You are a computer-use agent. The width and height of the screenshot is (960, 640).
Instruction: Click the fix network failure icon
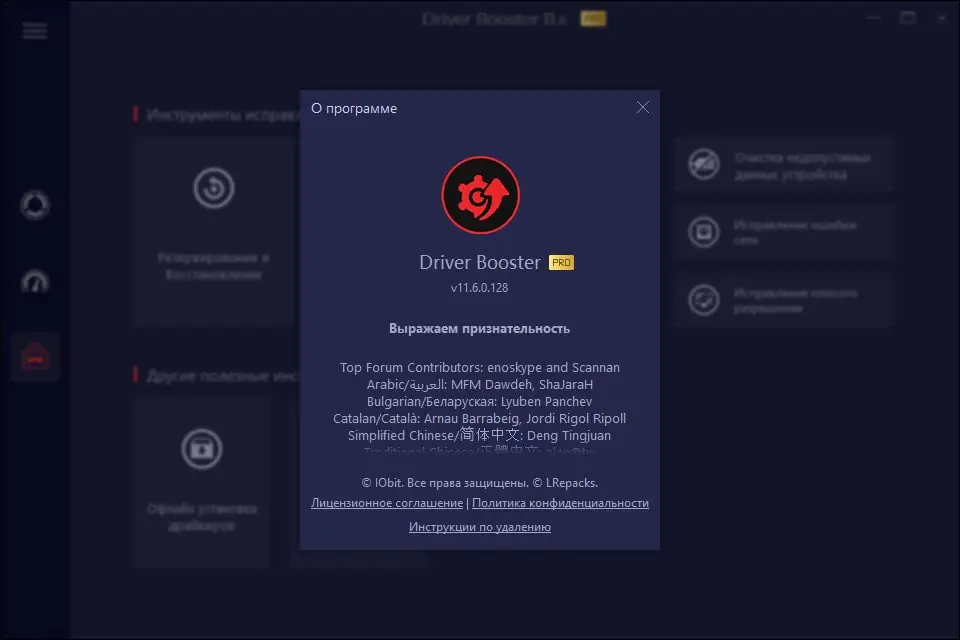pos(704,232)
